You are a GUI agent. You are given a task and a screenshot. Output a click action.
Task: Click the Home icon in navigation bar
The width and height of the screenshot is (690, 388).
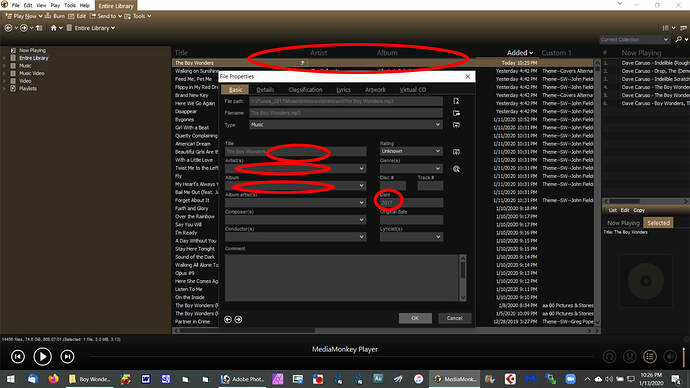54,28
